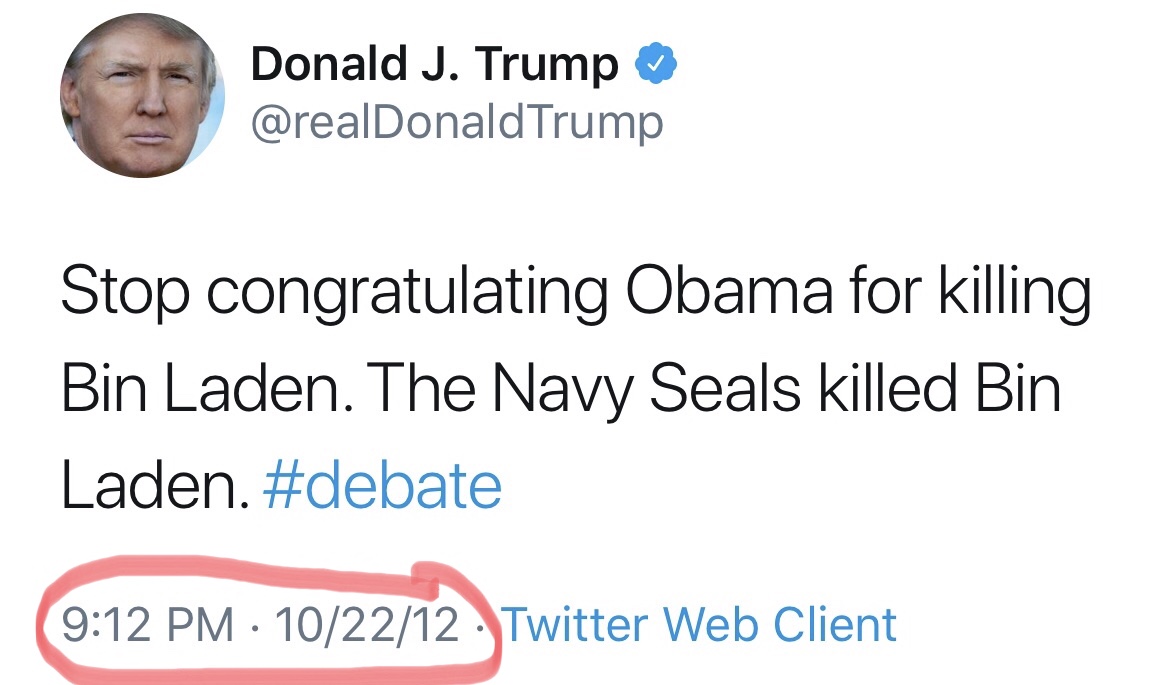Open the Donald J. Trump display name
1151x685 pixels.
435,64
